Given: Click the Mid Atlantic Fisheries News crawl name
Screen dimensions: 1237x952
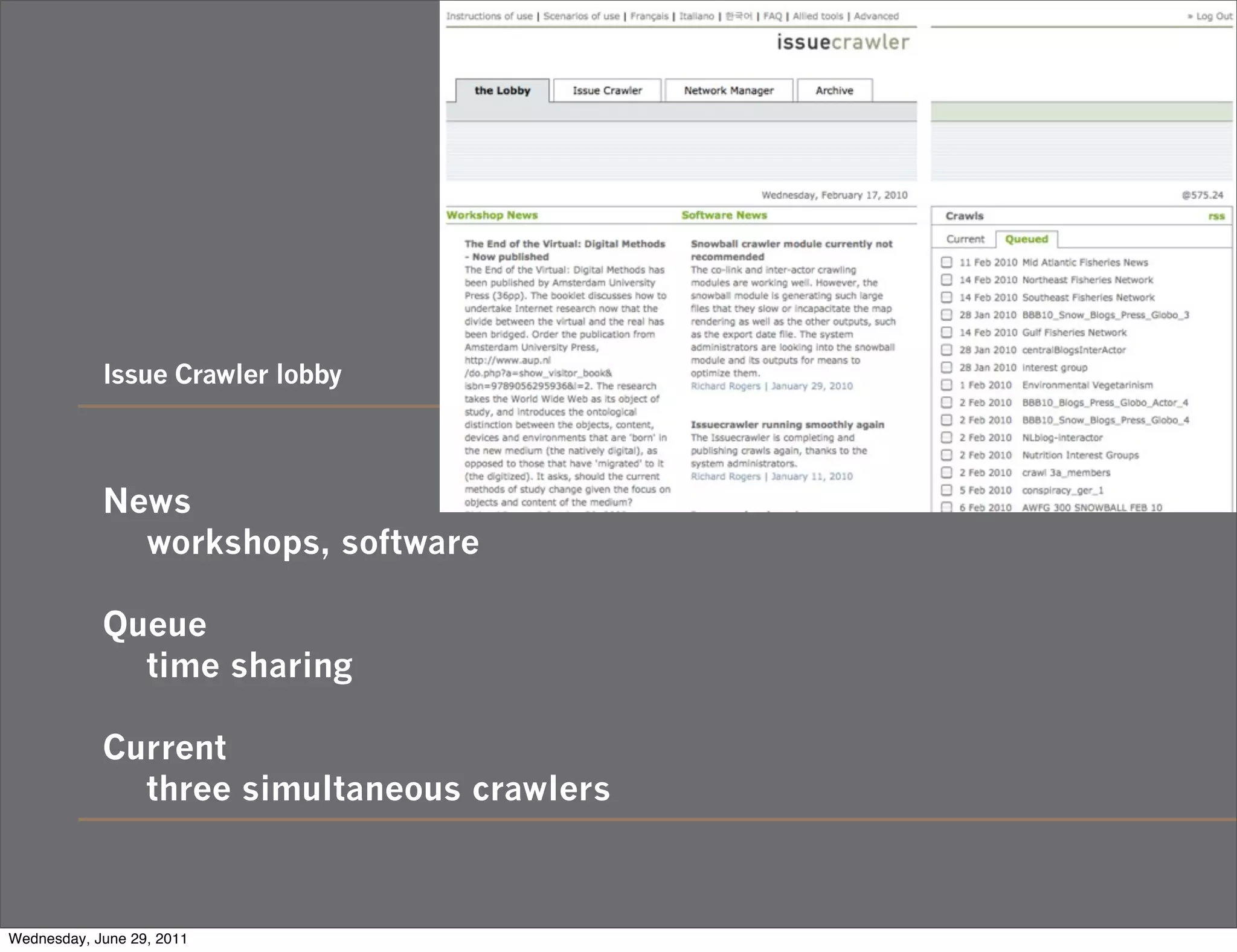Looking at the screenshot, I should point(1085,262).
